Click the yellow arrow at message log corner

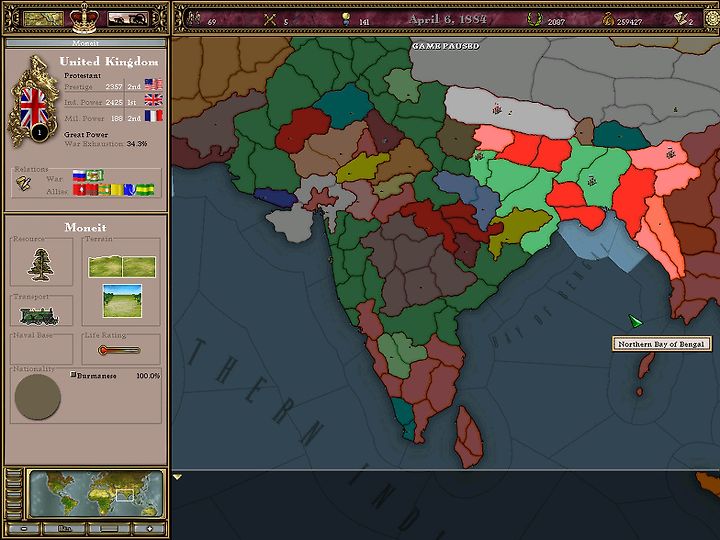click(177, 478)
